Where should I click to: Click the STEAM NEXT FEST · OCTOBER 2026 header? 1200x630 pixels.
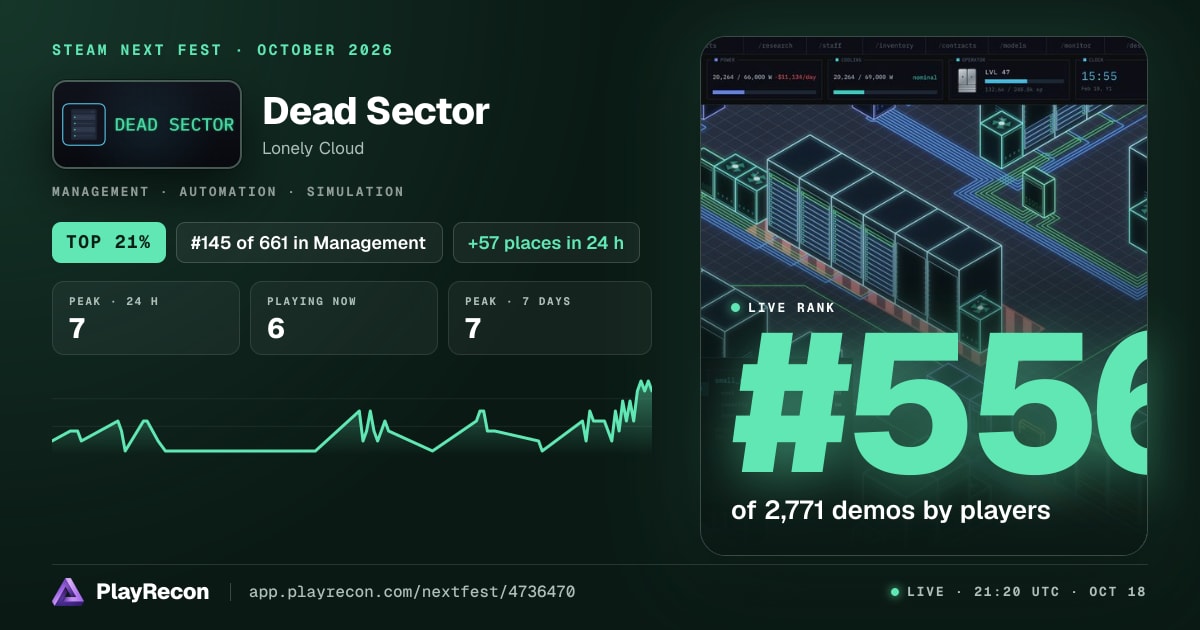[223, 50]
